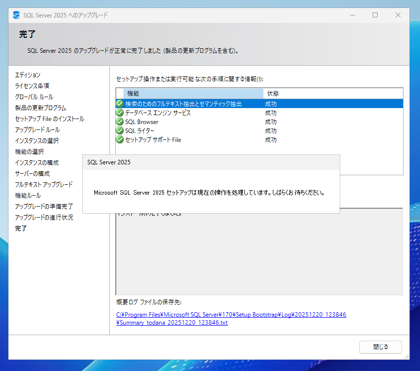Click the フルテキスト アップグレード step in sidebar
The height and width of the screenshot is (371, 420).
coord(44,184)
